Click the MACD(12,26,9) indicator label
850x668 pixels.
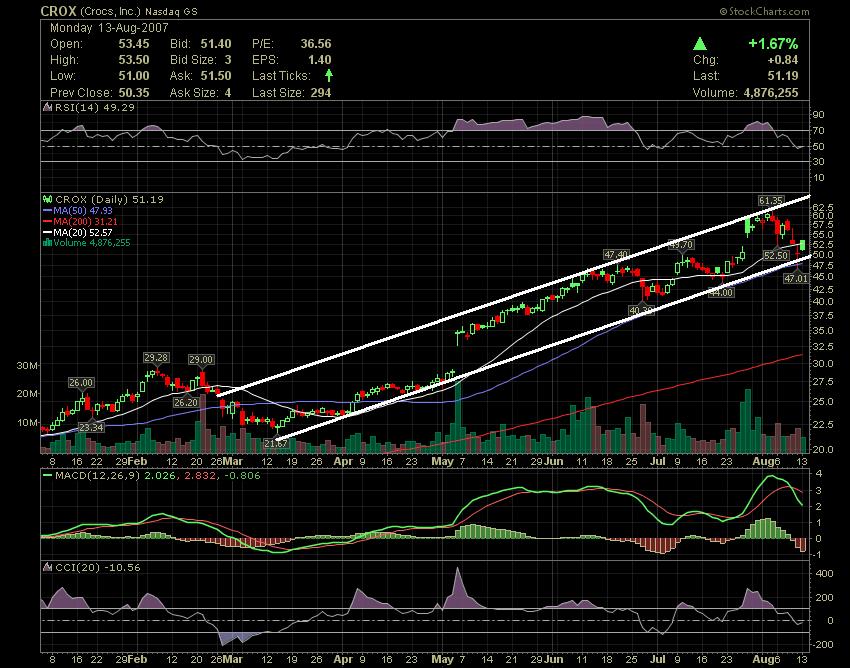[98, 476]
